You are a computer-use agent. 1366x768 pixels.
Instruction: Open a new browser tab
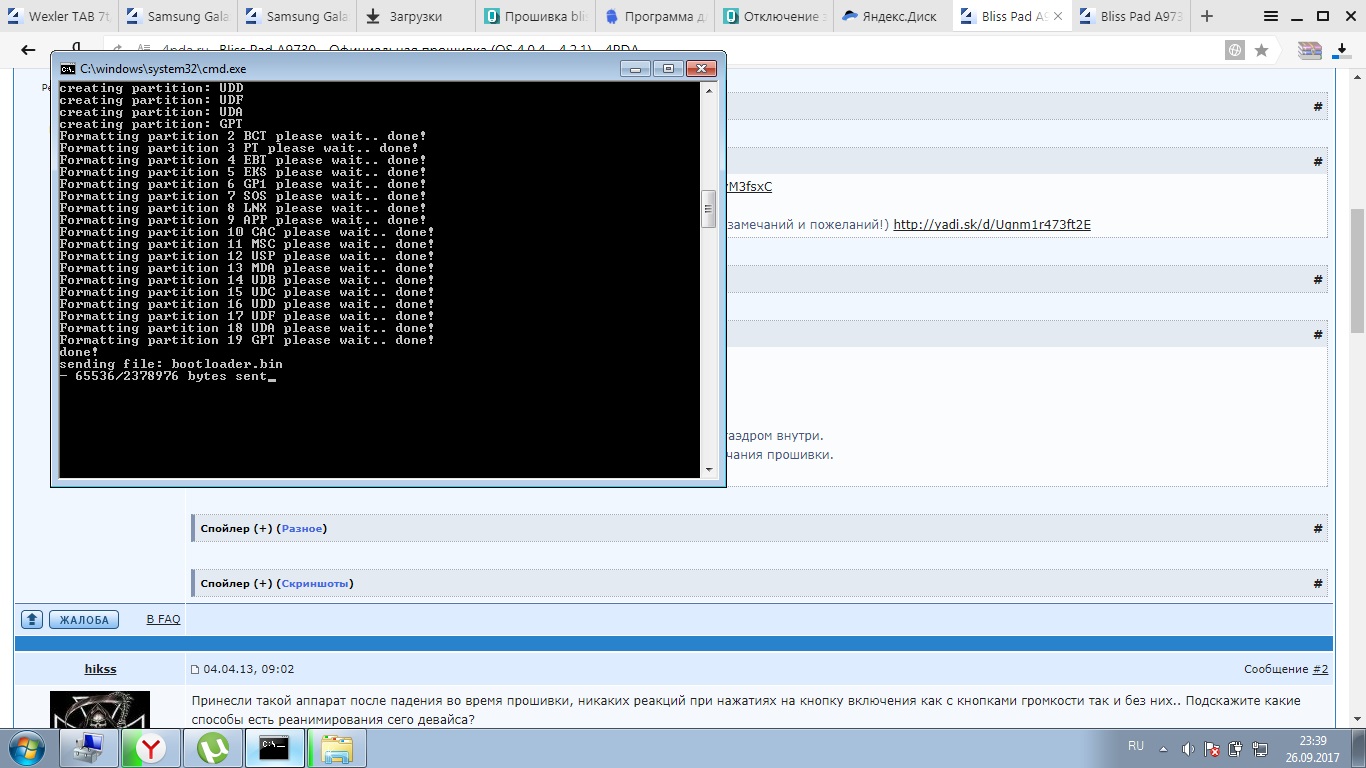[x=1207, y=16]
